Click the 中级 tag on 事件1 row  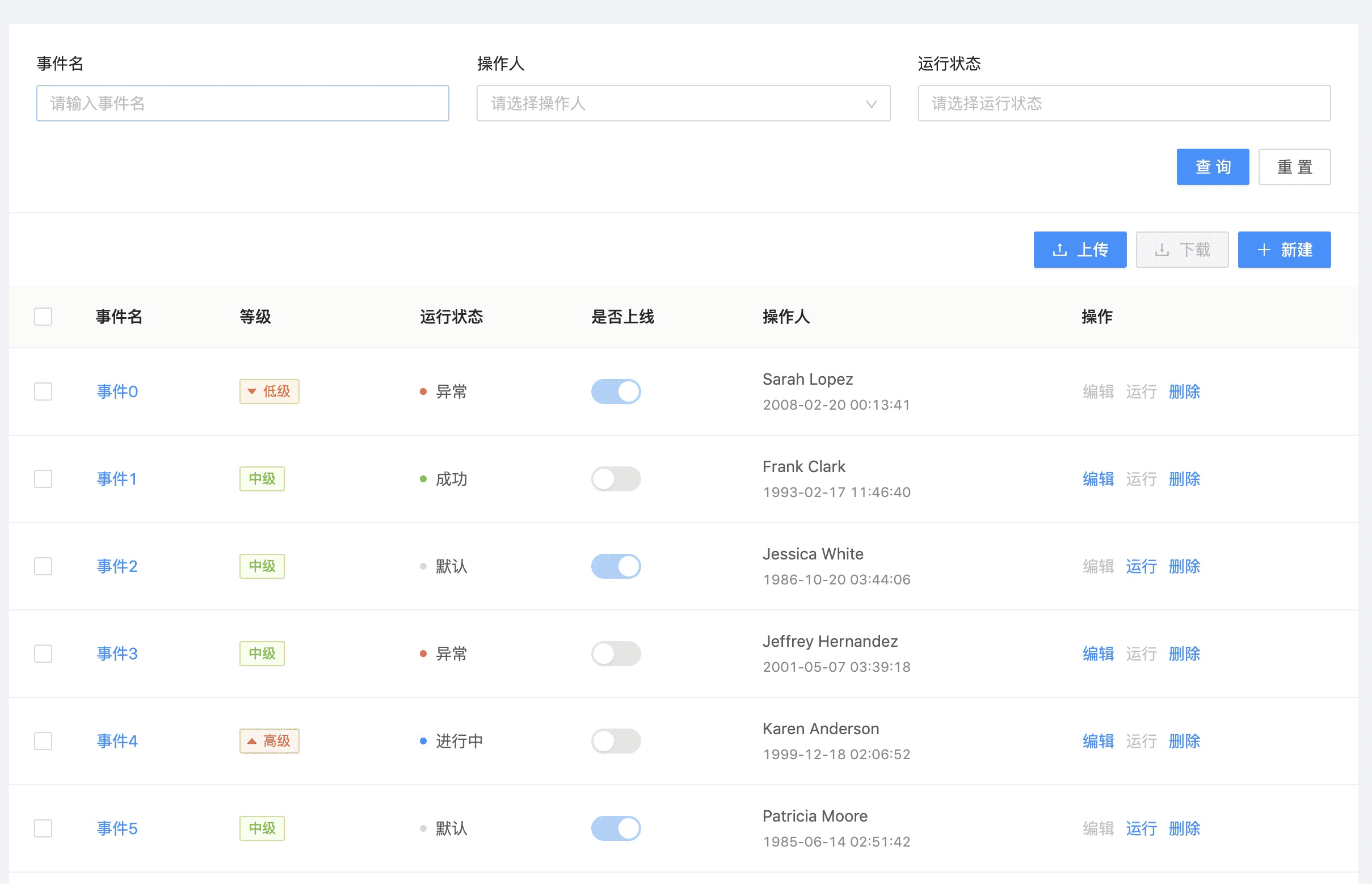coord(262,479)
